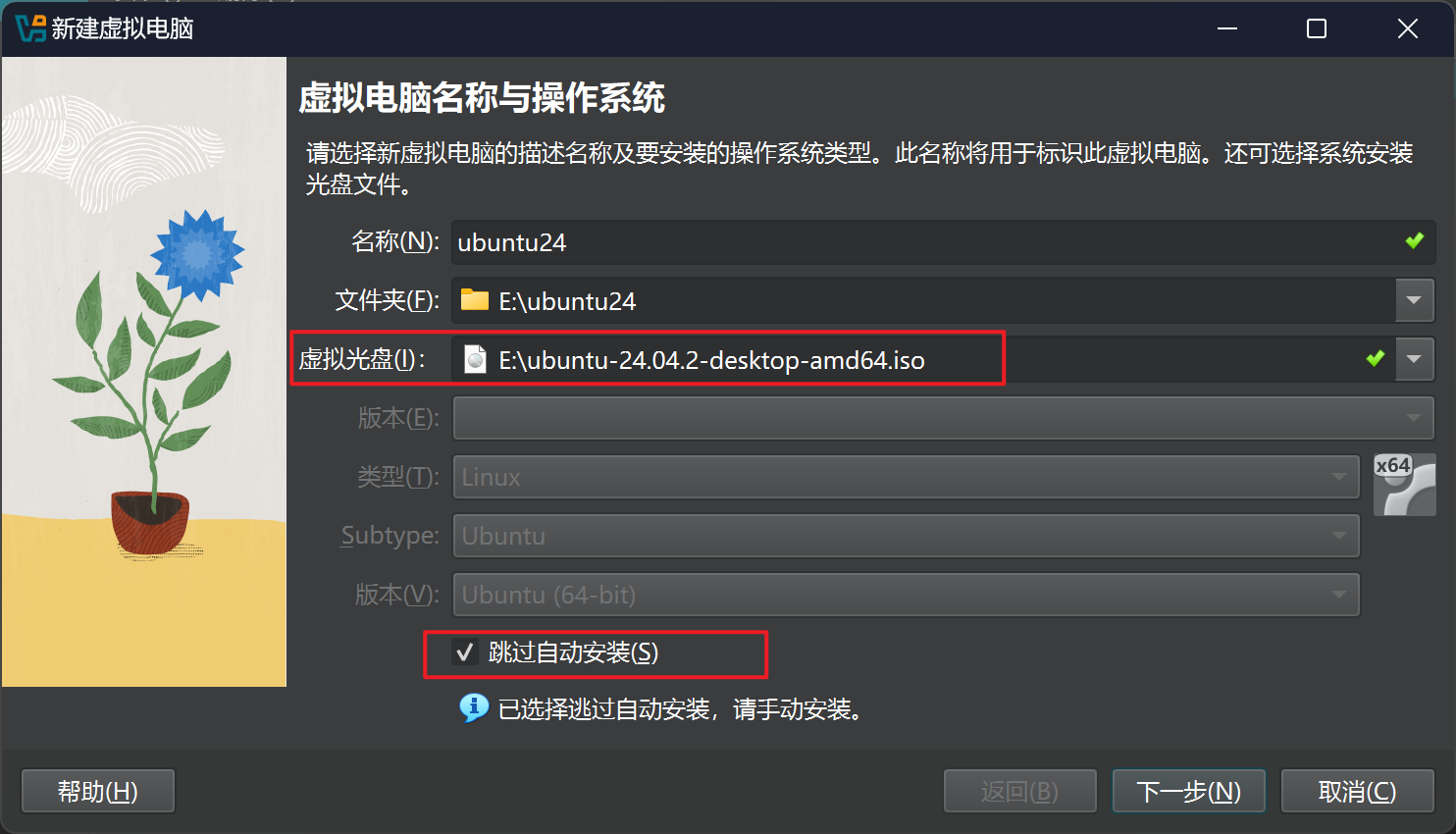The height and width of the screenshot is (834, 1456).
Task: Click the 下一步(N) button
Action: tap(1188, 791)
